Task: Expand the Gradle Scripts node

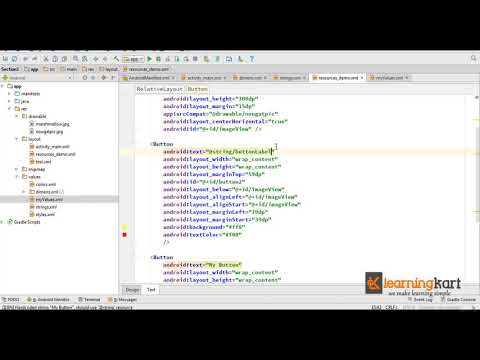Action: tap(3, 222)
